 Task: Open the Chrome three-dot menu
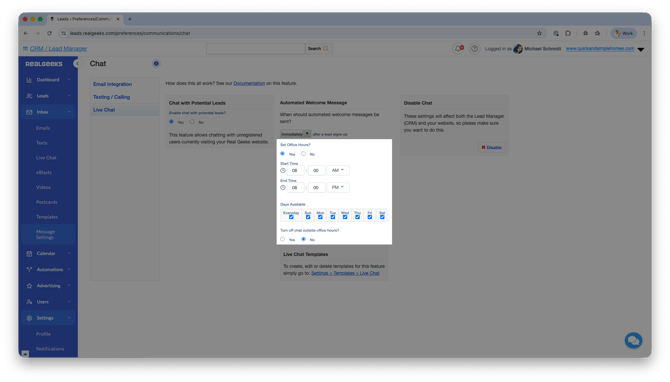pyautogui.click(x=644, y=33)
